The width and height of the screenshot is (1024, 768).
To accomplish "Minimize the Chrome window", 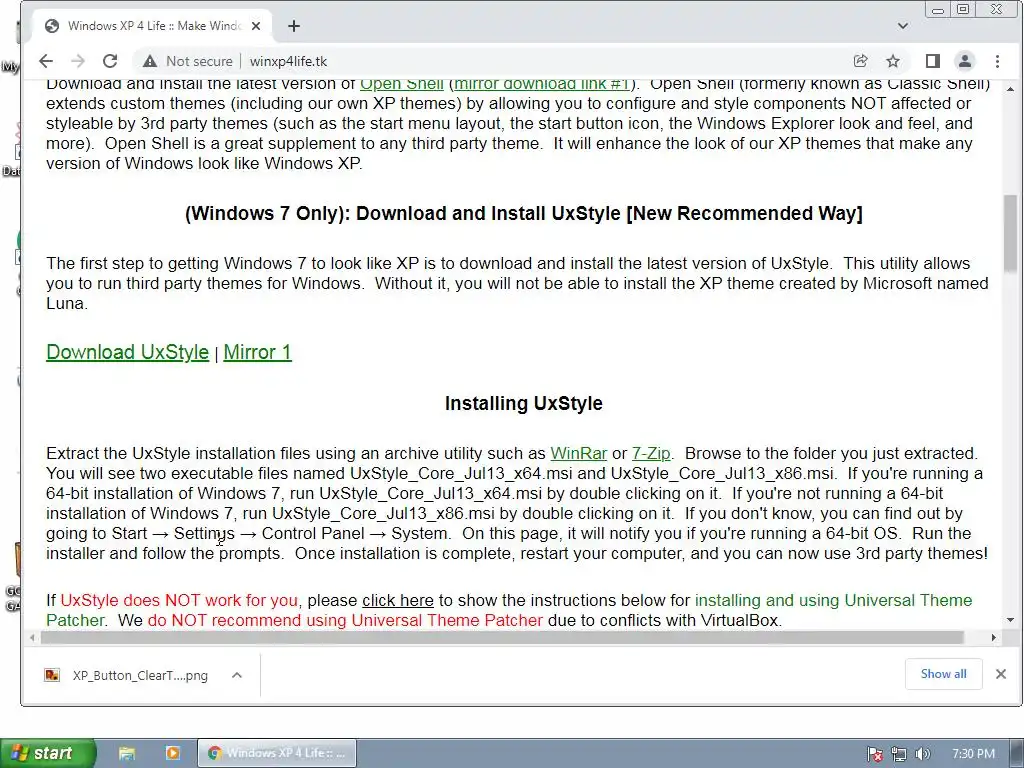I will 938,10.
